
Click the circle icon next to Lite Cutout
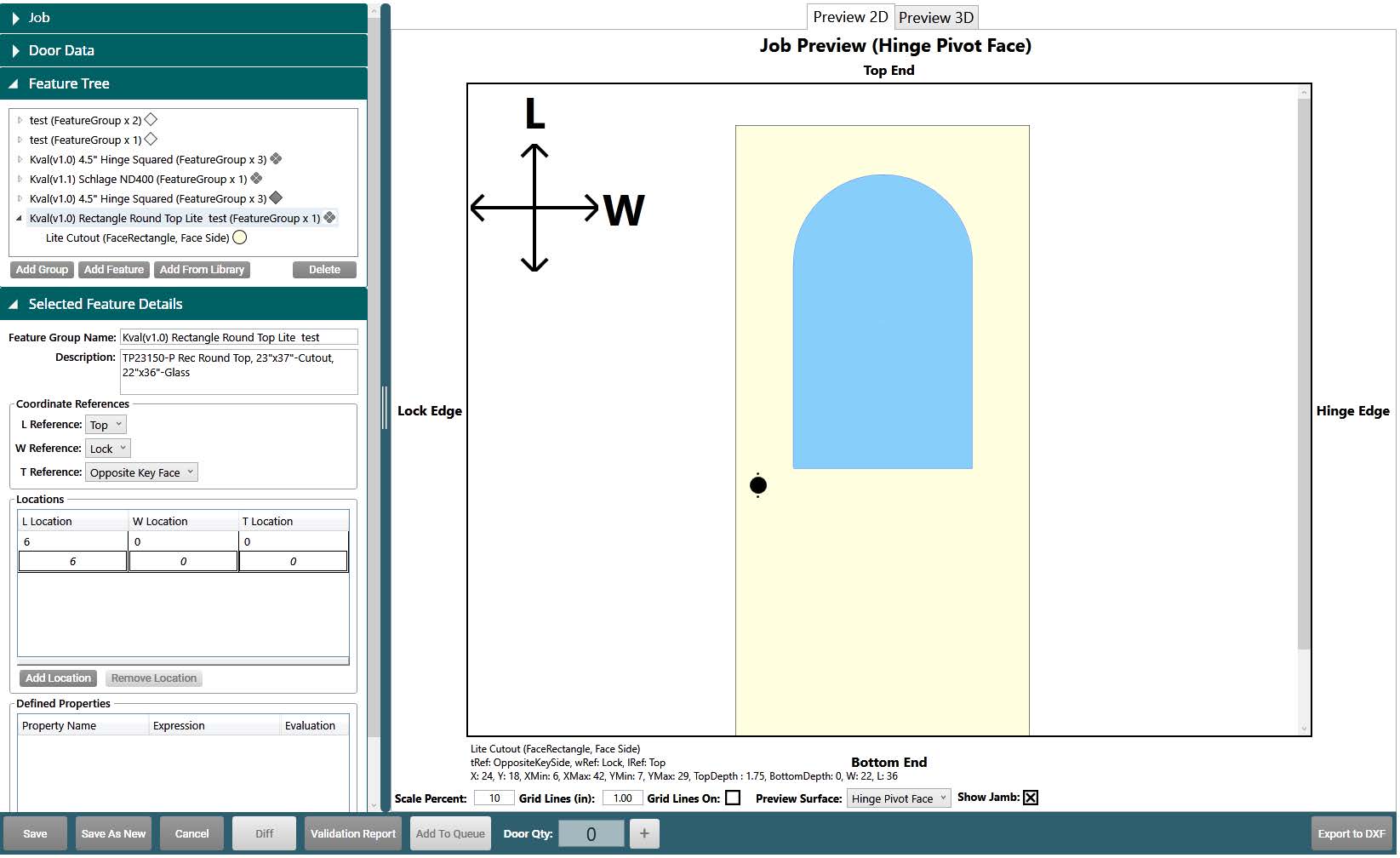point(240,237)
